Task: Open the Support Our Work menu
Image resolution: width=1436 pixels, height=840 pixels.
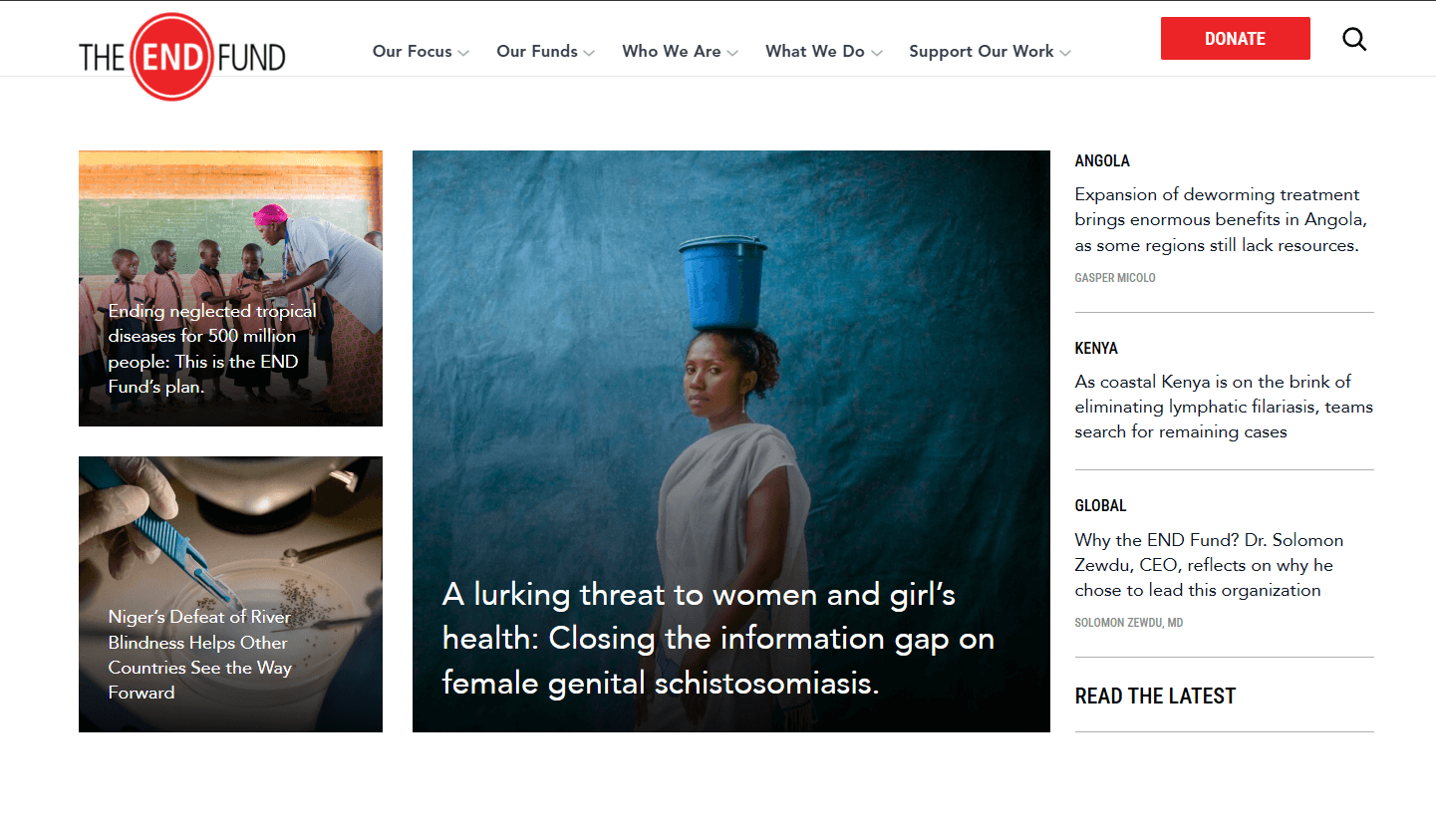Action: [x=982, y=51]
